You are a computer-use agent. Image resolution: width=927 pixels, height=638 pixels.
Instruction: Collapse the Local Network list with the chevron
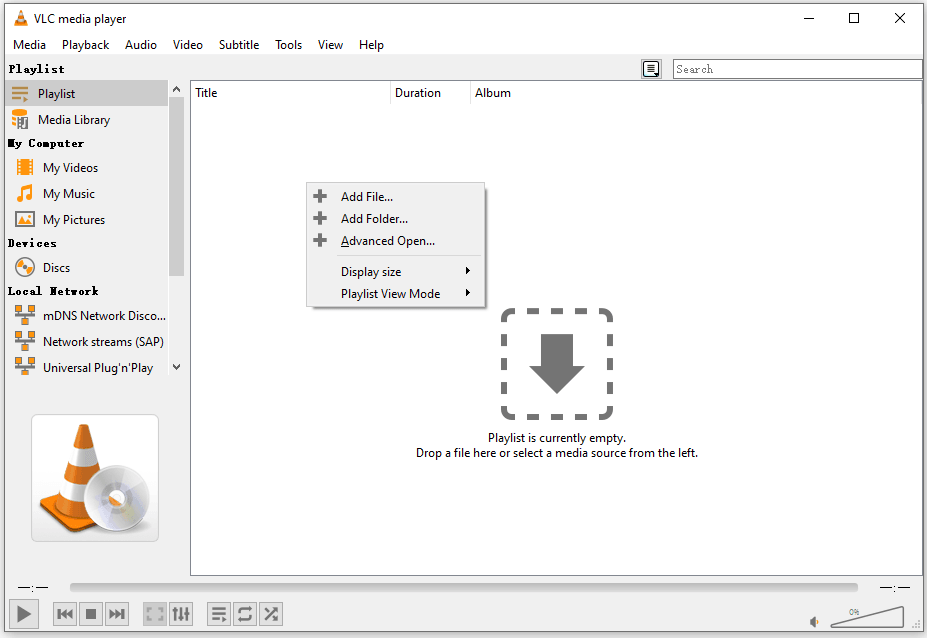[176, 367]
